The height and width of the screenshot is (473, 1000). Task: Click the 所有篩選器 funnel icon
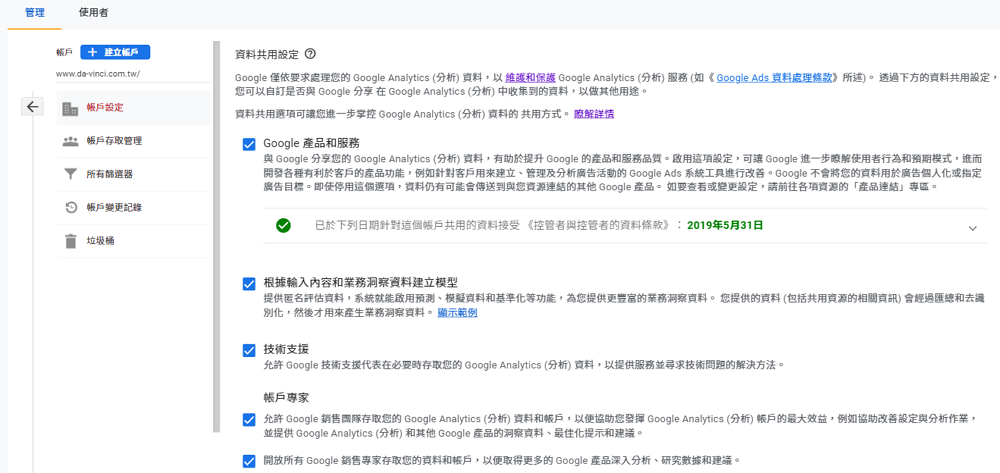click(x=71, y=175)
